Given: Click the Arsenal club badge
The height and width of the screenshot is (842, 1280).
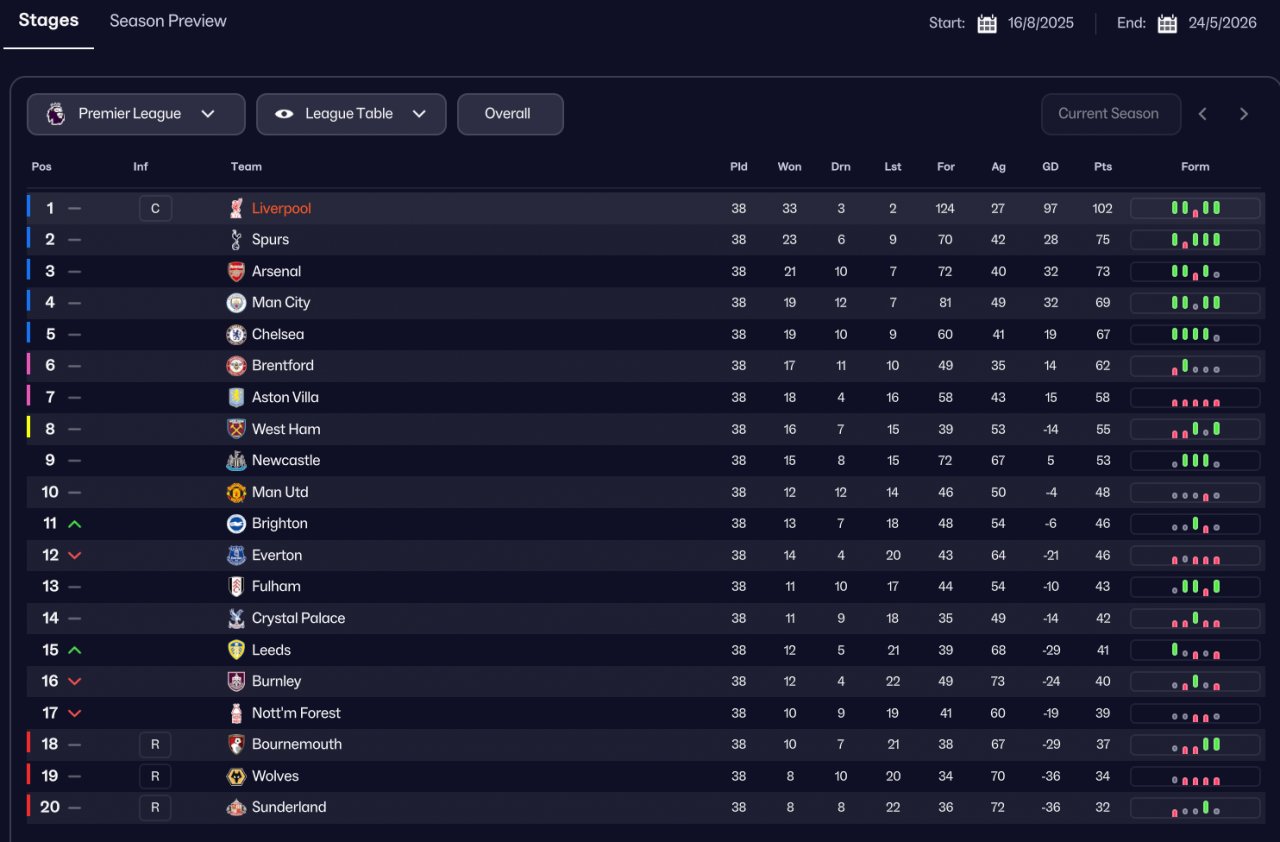Looking at the screenshot, I should coord(236,271).
